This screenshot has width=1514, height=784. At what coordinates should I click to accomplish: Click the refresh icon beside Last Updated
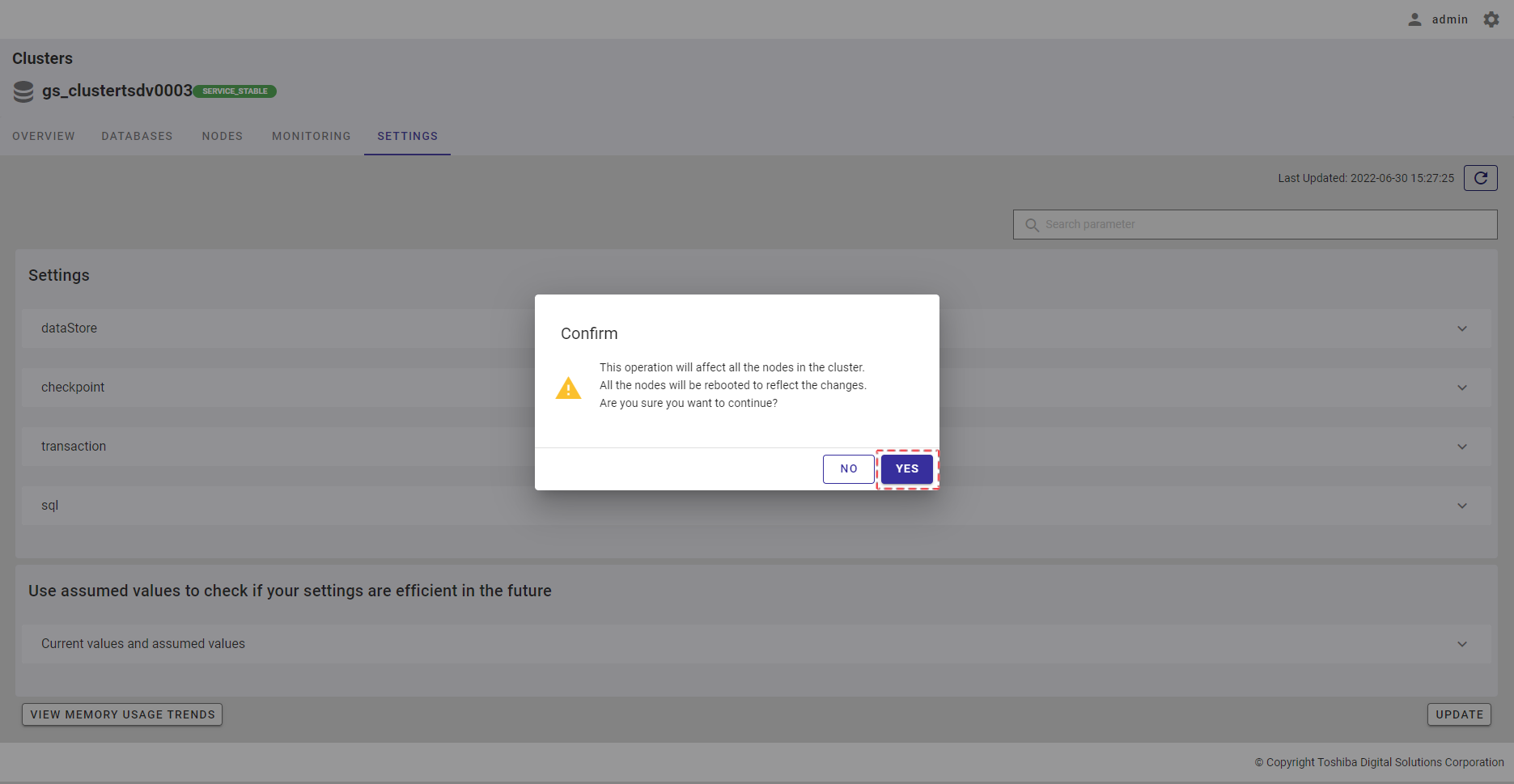pos(1480,178)
